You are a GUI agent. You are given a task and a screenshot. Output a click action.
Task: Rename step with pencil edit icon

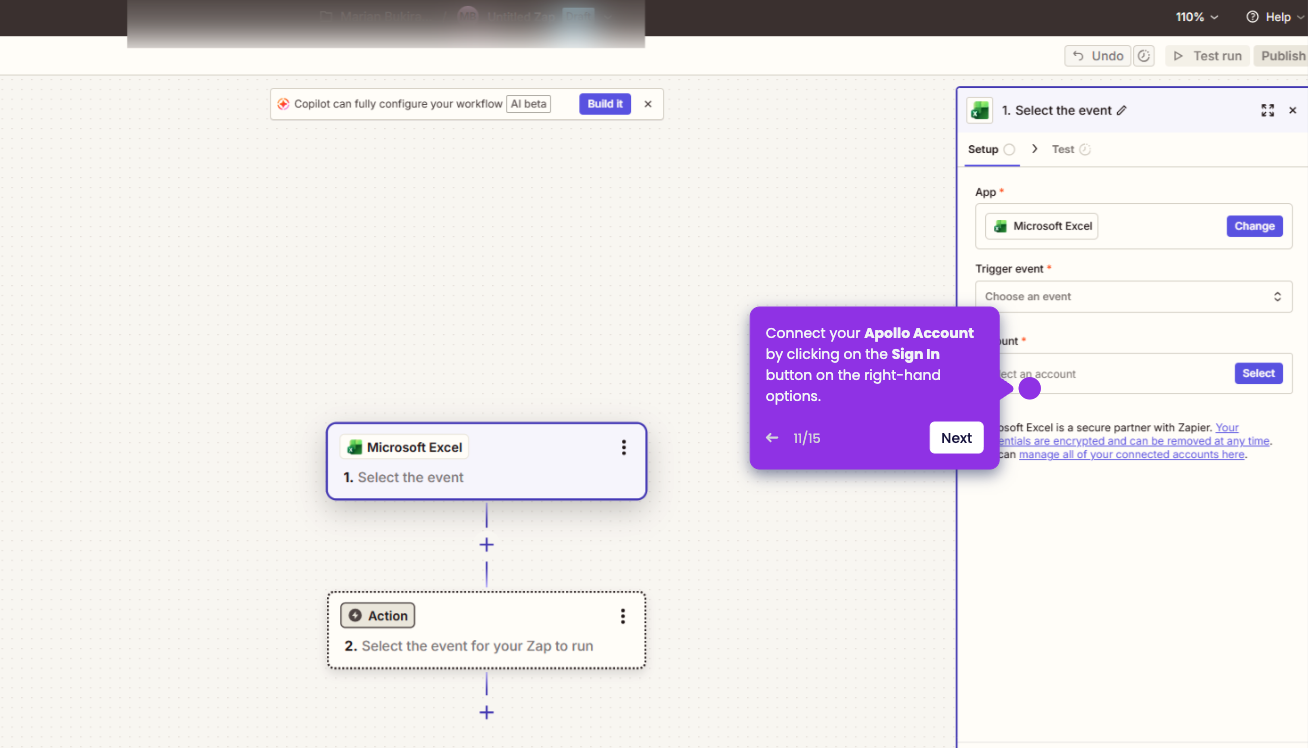tap(1122, 110)
